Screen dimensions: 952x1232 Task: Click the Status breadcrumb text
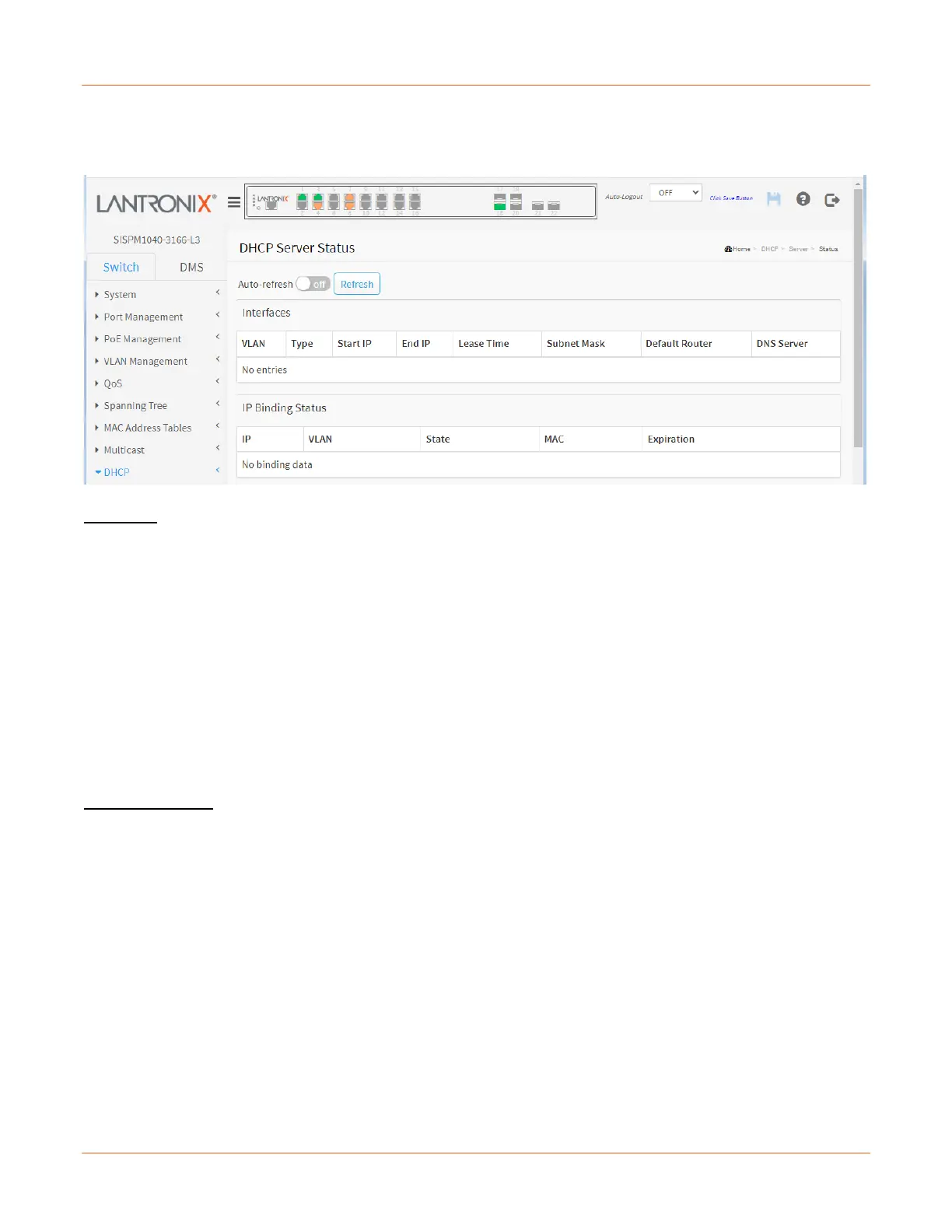[828, 249]
